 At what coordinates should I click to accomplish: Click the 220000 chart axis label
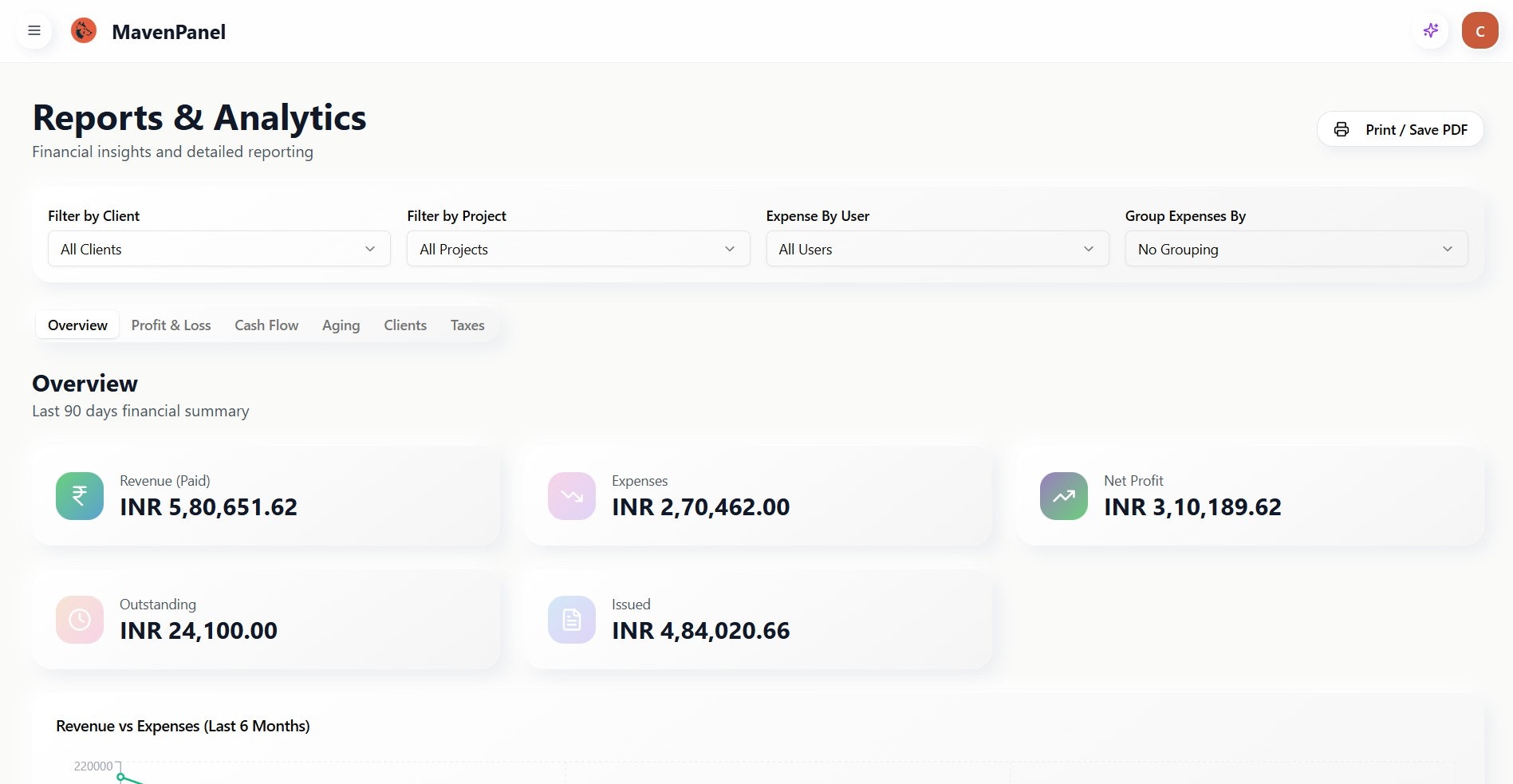tap(93, 766)
